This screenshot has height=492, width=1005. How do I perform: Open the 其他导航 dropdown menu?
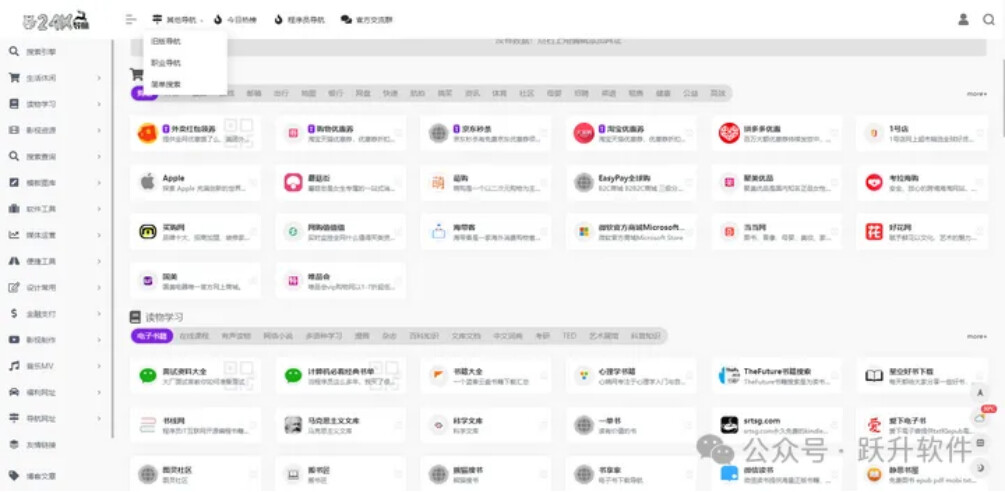178,20
